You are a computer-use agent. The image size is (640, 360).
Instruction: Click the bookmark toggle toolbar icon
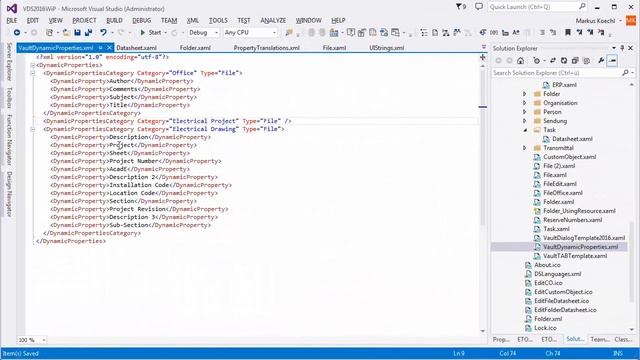coord(568,32)
